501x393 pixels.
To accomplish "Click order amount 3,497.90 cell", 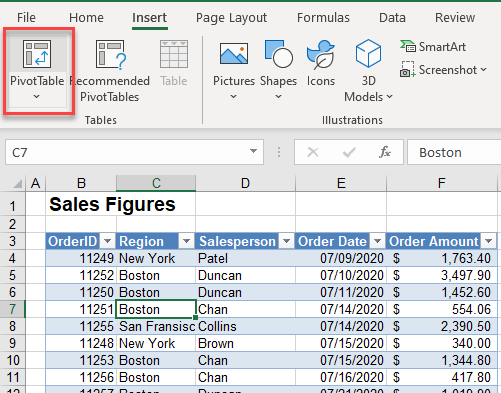I will (442, 275).
